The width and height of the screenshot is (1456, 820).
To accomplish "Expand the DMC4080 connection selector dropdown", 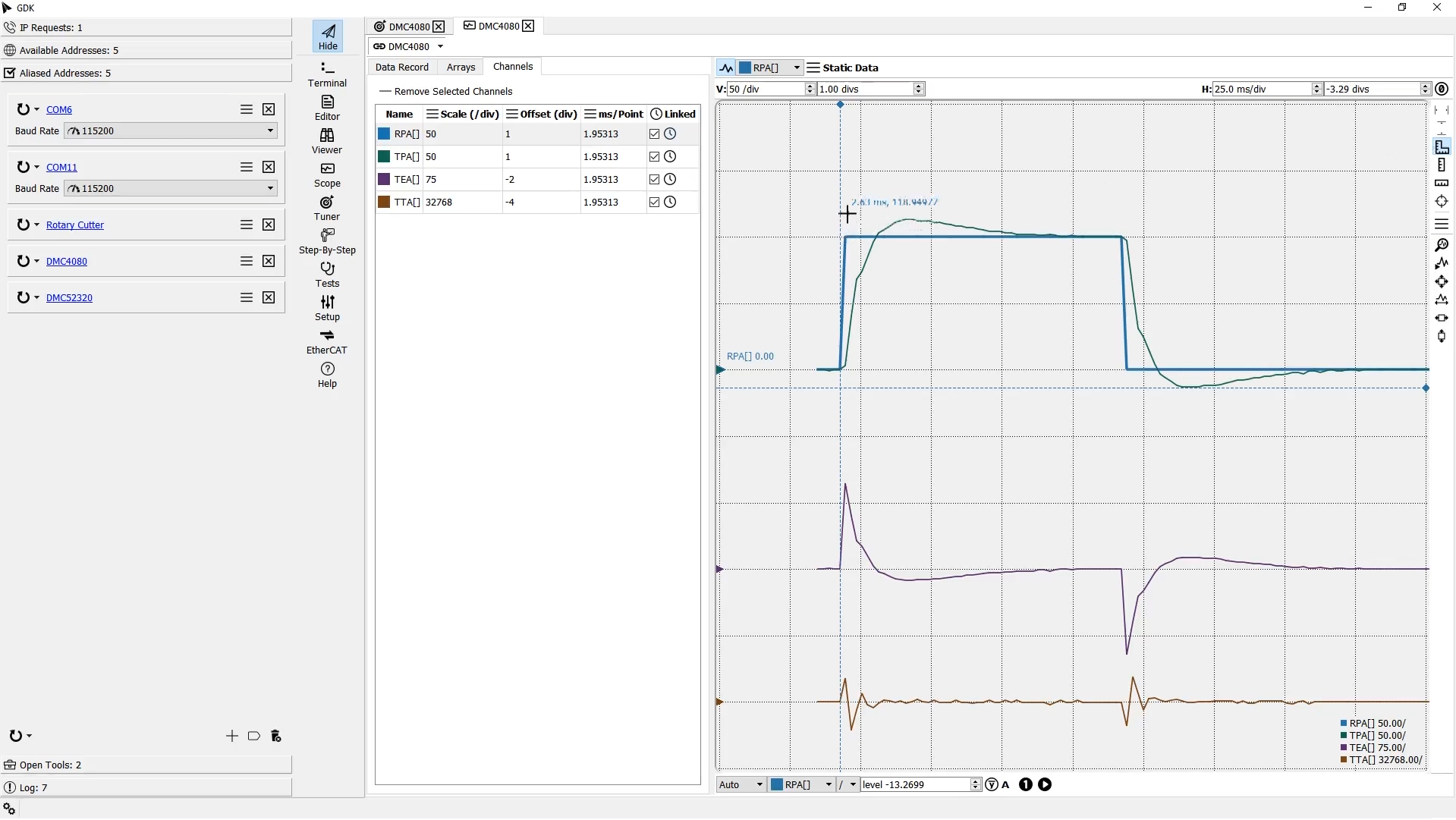I will (440, 47).
